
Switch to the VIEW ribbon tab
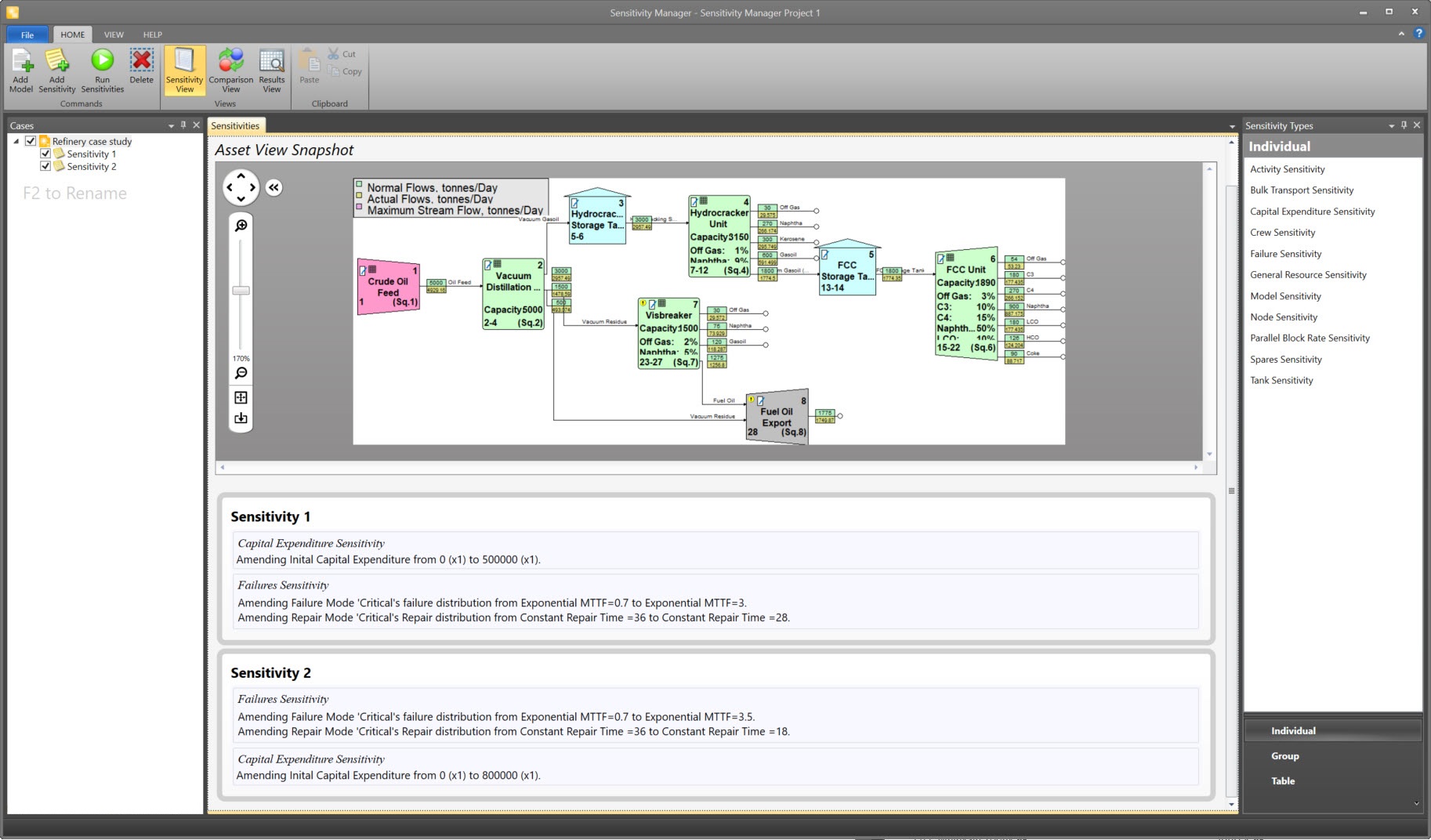coord(114,34)
